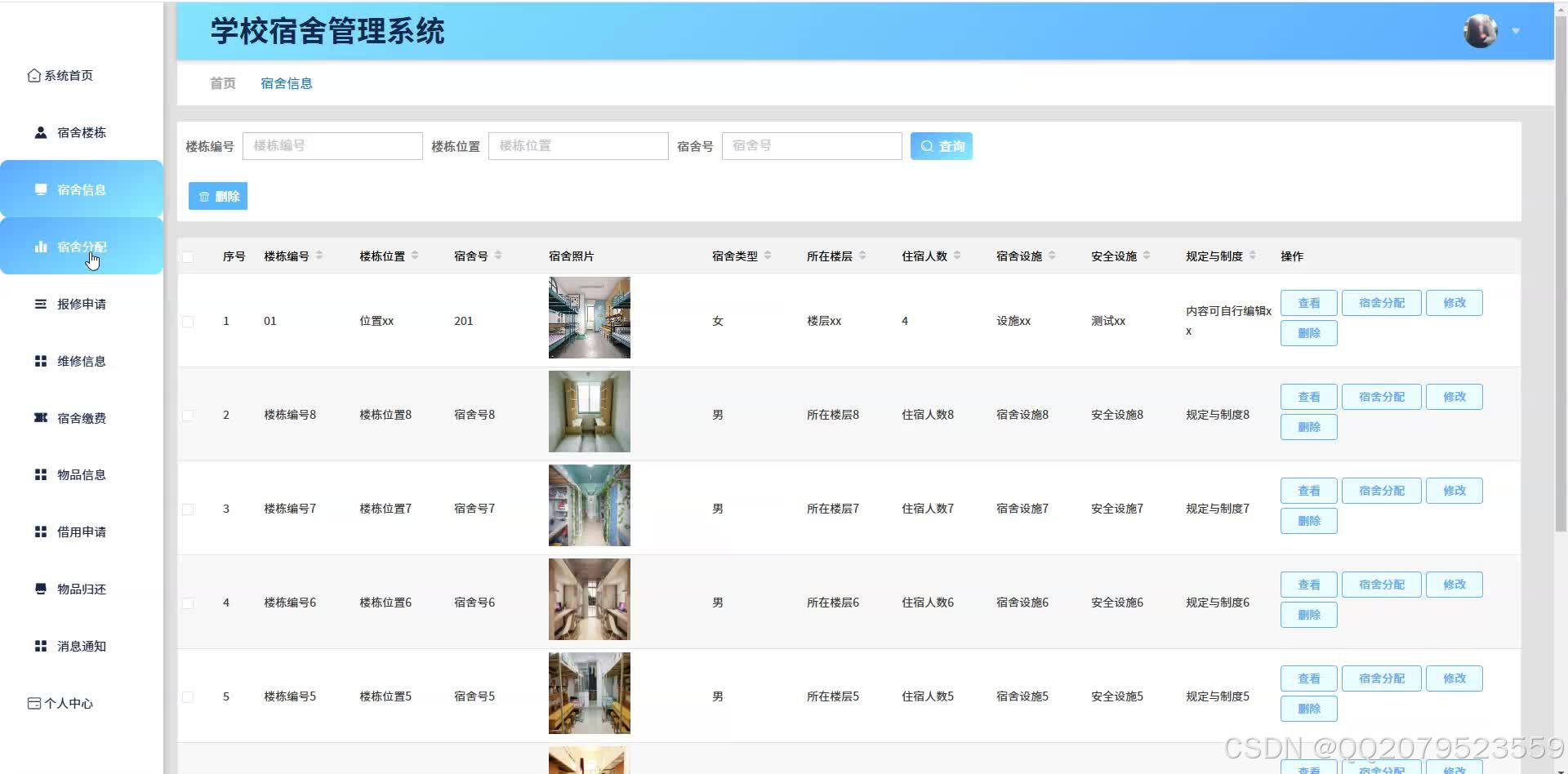Click 修改 button for dormitory 201
Image resolution: width=1568 pixels, height=774 pixels.
pyautogui.click(x=1454, y=303)
